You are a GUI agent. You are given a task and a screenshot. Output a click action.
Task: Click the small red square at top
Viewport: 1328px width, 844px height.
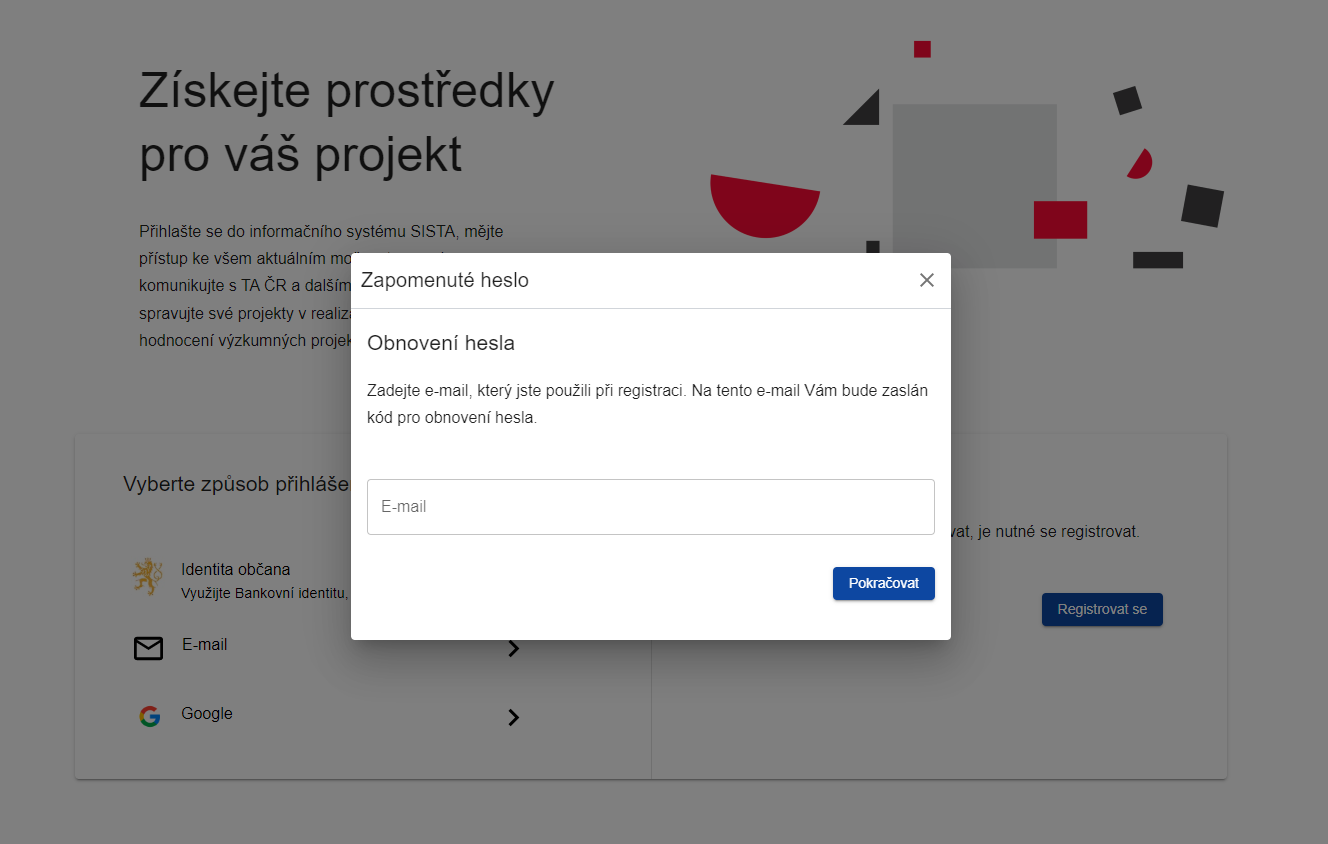pyautogui.click(x=922, y=49)
